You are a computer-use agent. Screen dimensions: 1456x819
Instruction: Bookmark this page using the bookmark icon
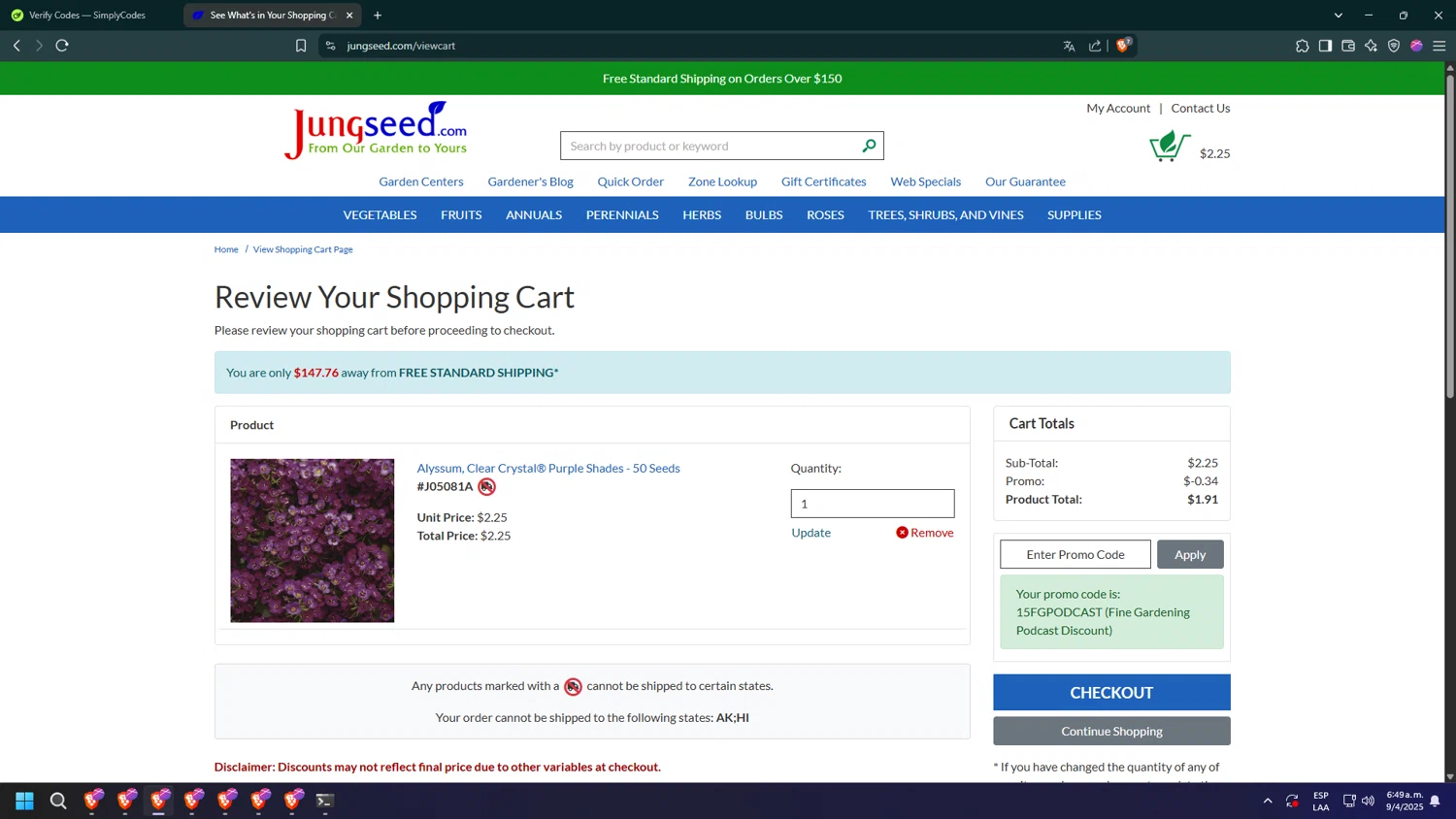[301, 46]
